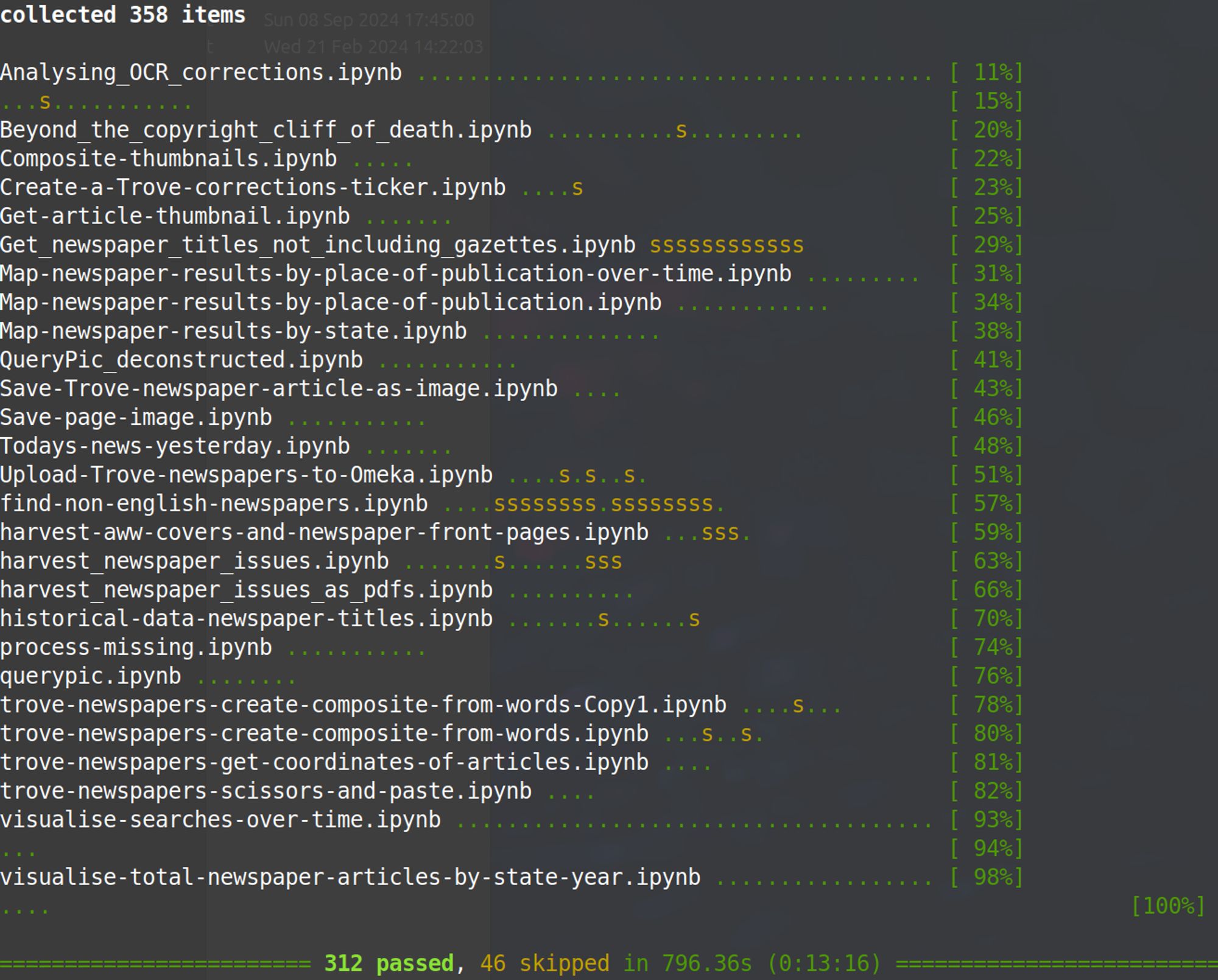Click the [100%] progress indicator
The width and height of the screenshot is (1218, 980).
1167,906
